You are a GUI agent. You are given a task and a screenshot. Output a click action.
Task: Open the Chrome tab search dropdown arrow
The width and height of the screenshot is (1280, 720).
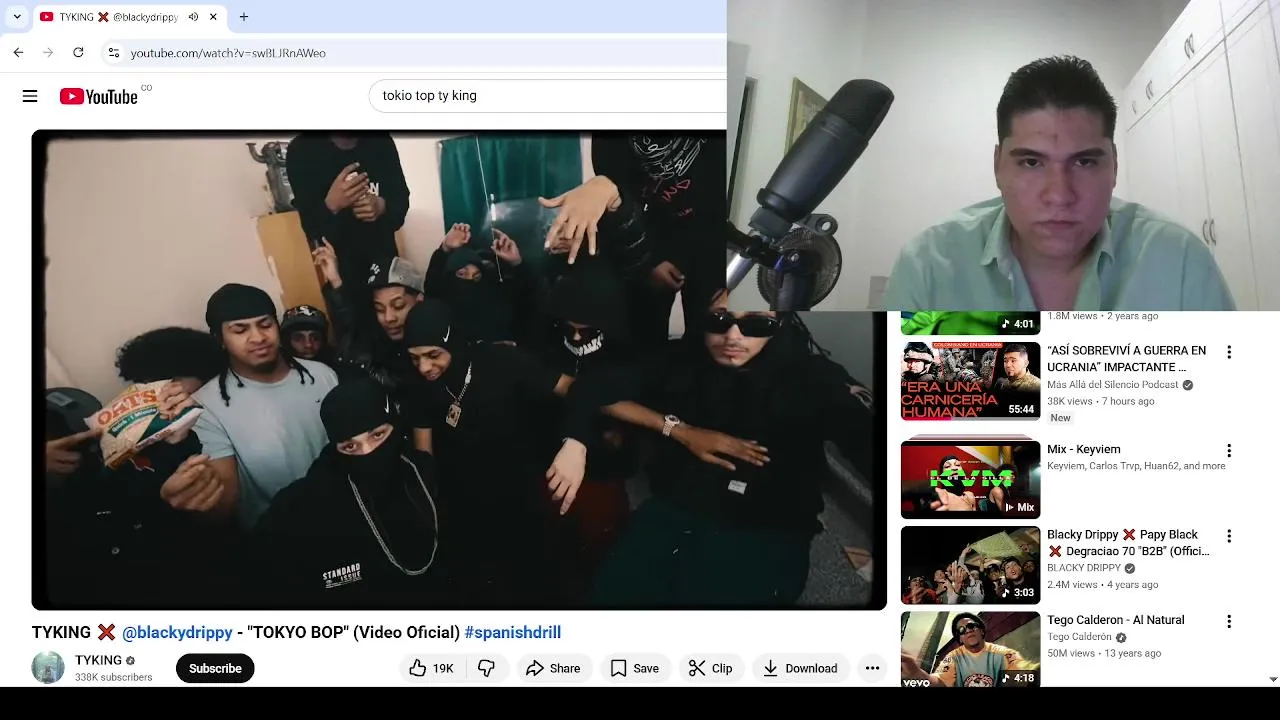pyautogui.click(x=17, y=17)
